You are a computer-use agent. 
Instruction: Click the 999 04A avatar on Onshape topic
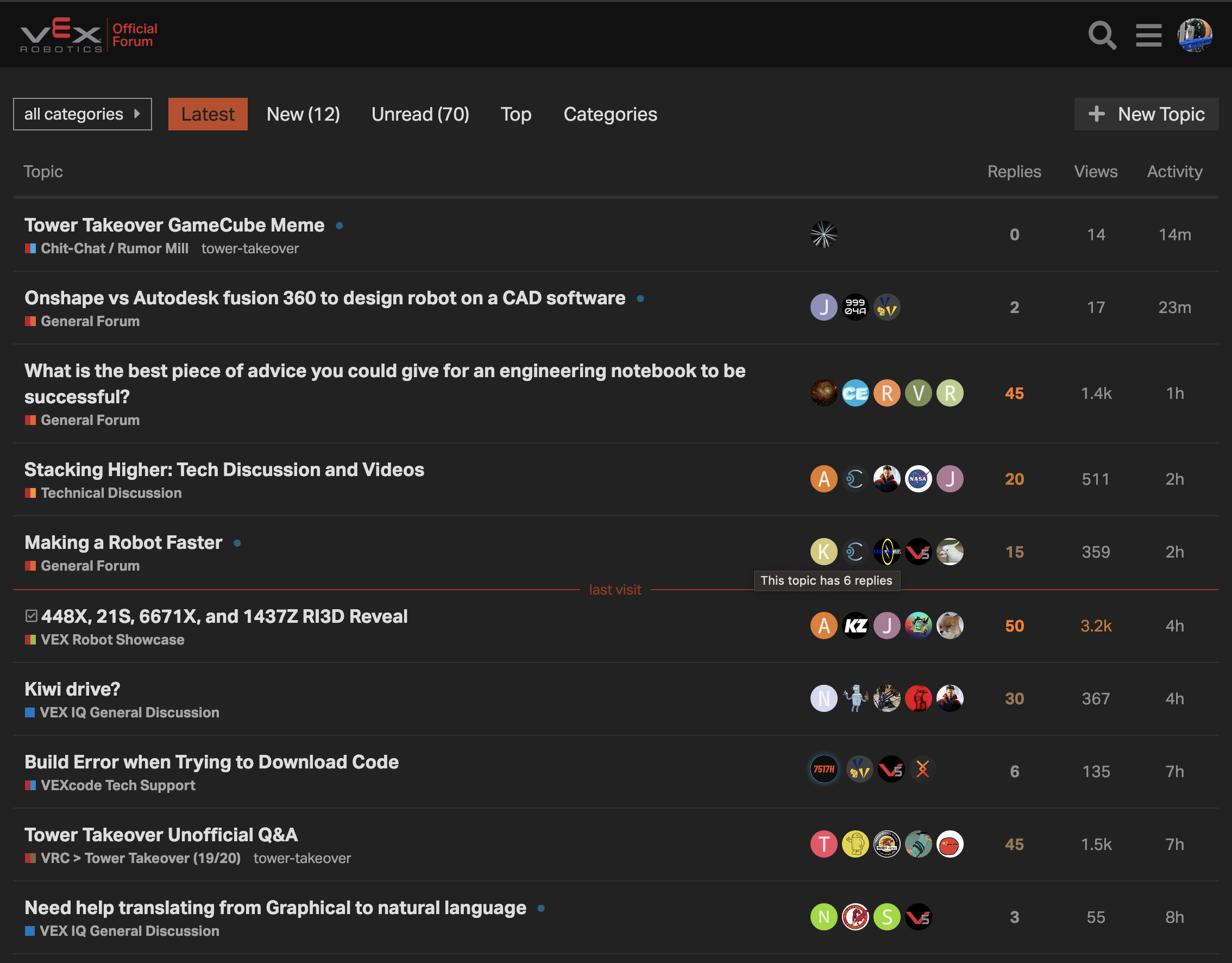click(x=855, y=307)
